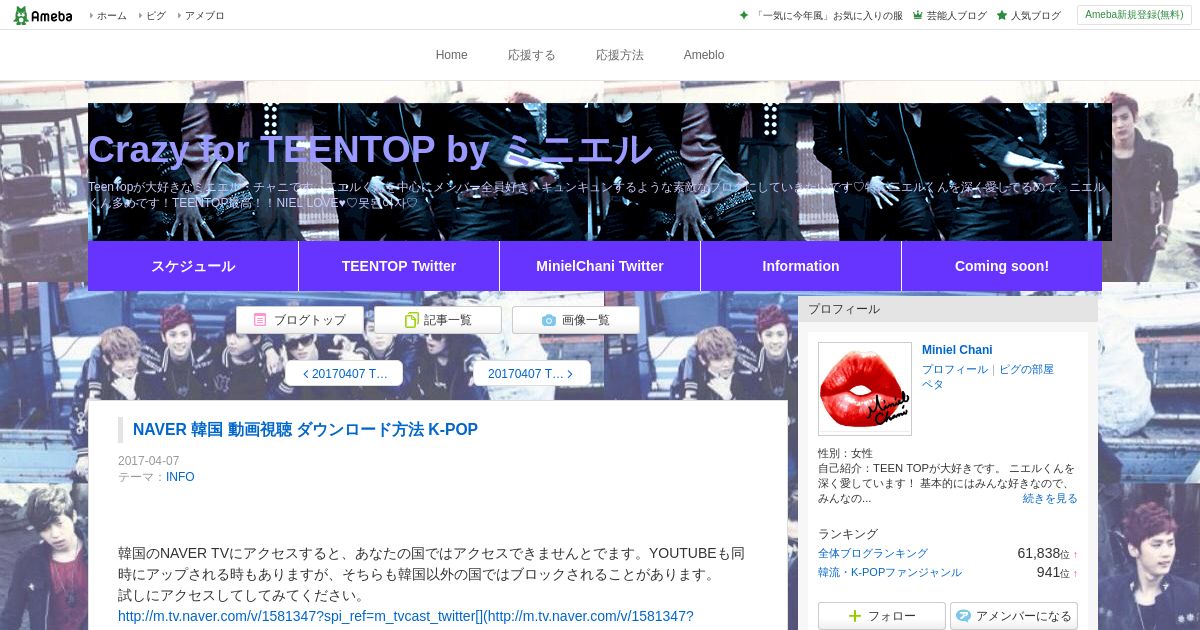Click the プロフィール panel header

(948, 309)
